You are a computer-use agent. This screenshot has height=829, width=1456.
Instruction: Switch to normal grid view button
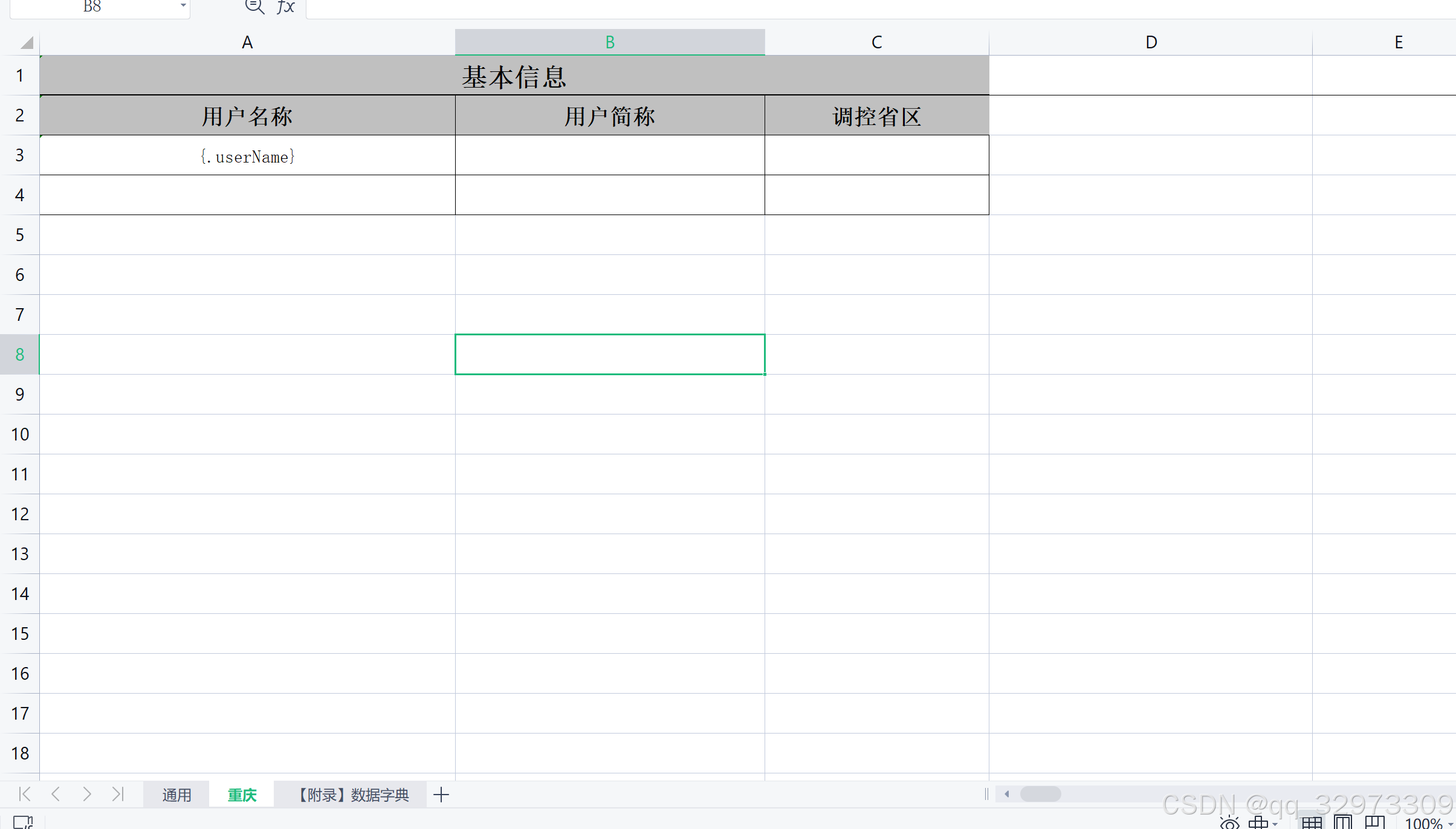click(x=1312, y=823)
